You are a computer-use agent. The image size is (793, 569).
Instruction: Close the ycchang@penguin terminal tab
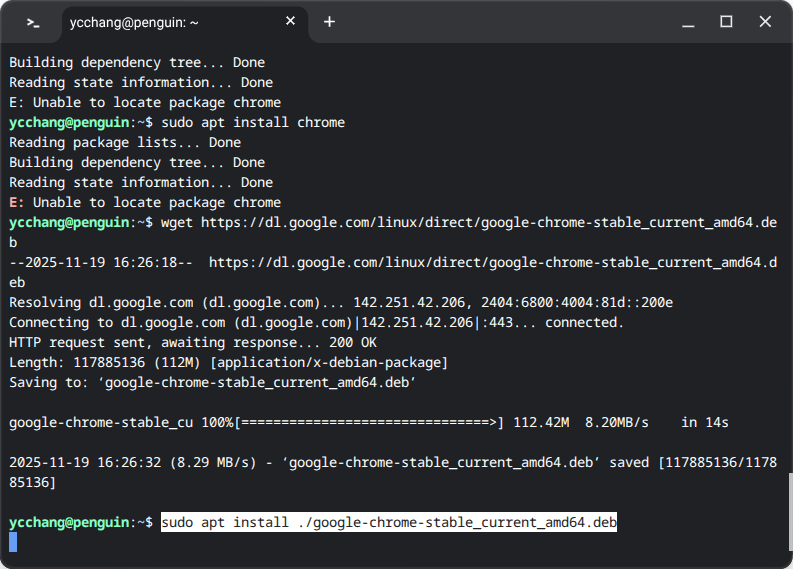click(x=291, y=21)
